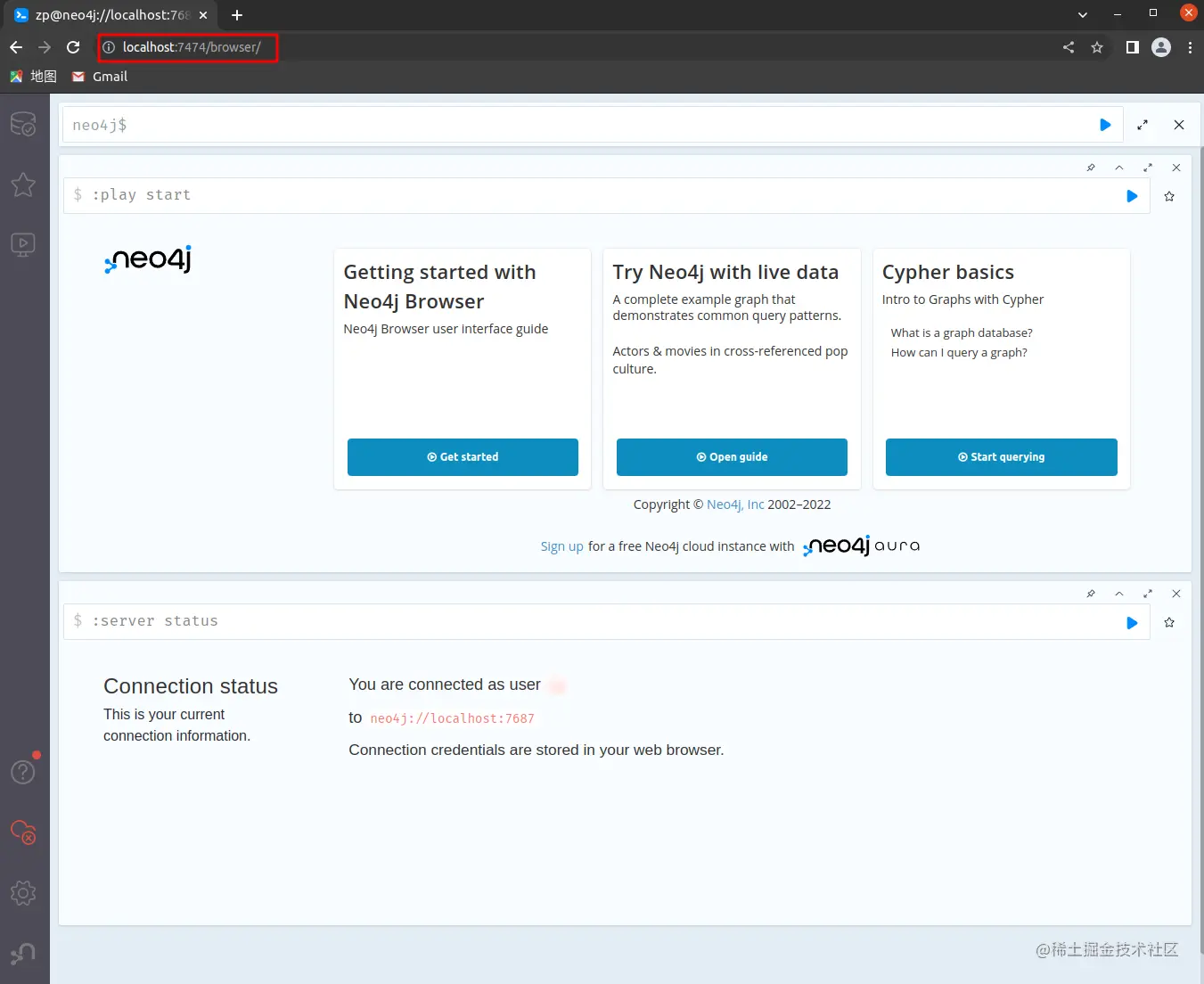Click the Neo4j Aura logo
1204x984 pixels.
pos(861,545)
